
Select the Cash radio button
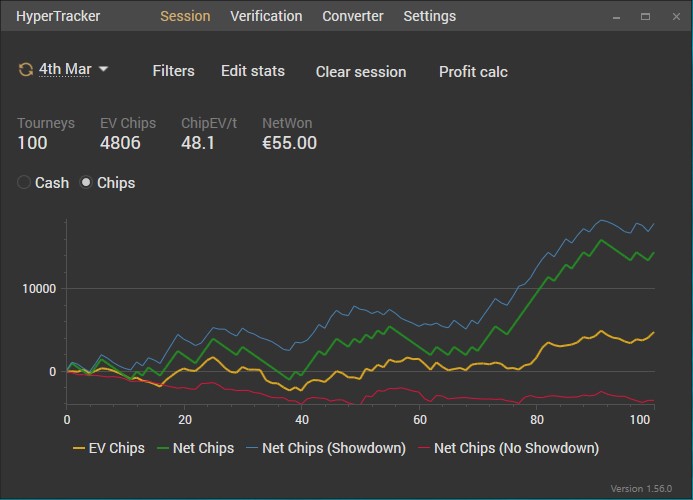(25, 183)
